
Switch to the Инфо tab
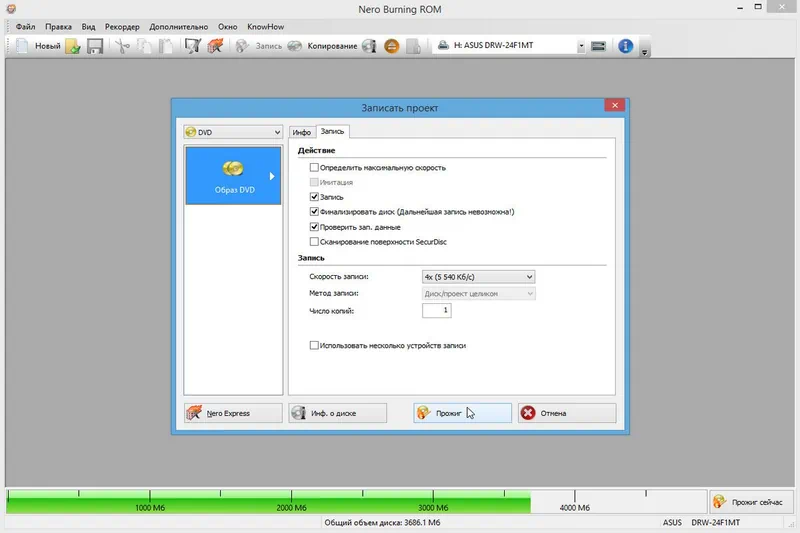pos(302,132)
